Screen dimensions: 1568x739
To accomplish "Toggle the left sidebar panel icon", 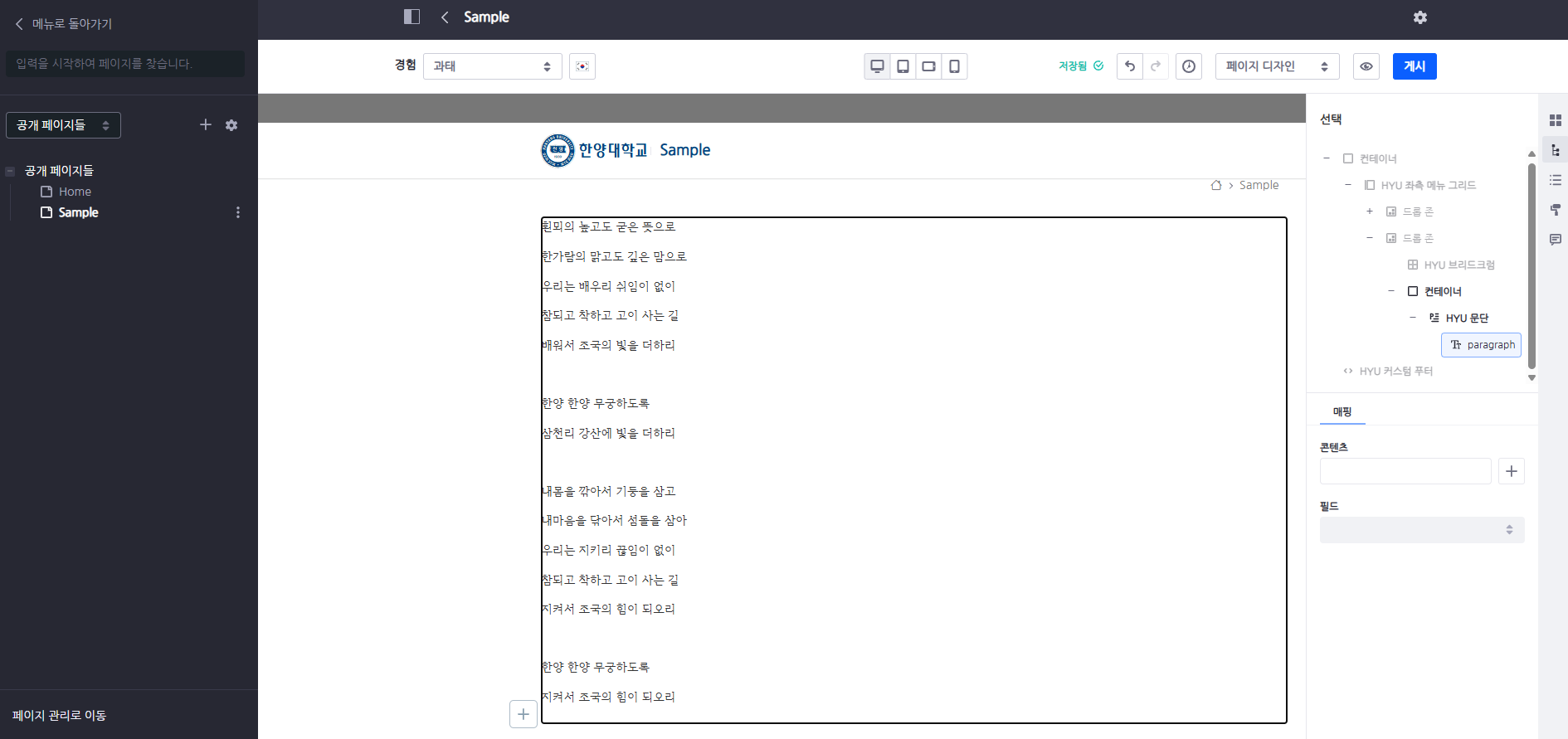I will point(411,17).
